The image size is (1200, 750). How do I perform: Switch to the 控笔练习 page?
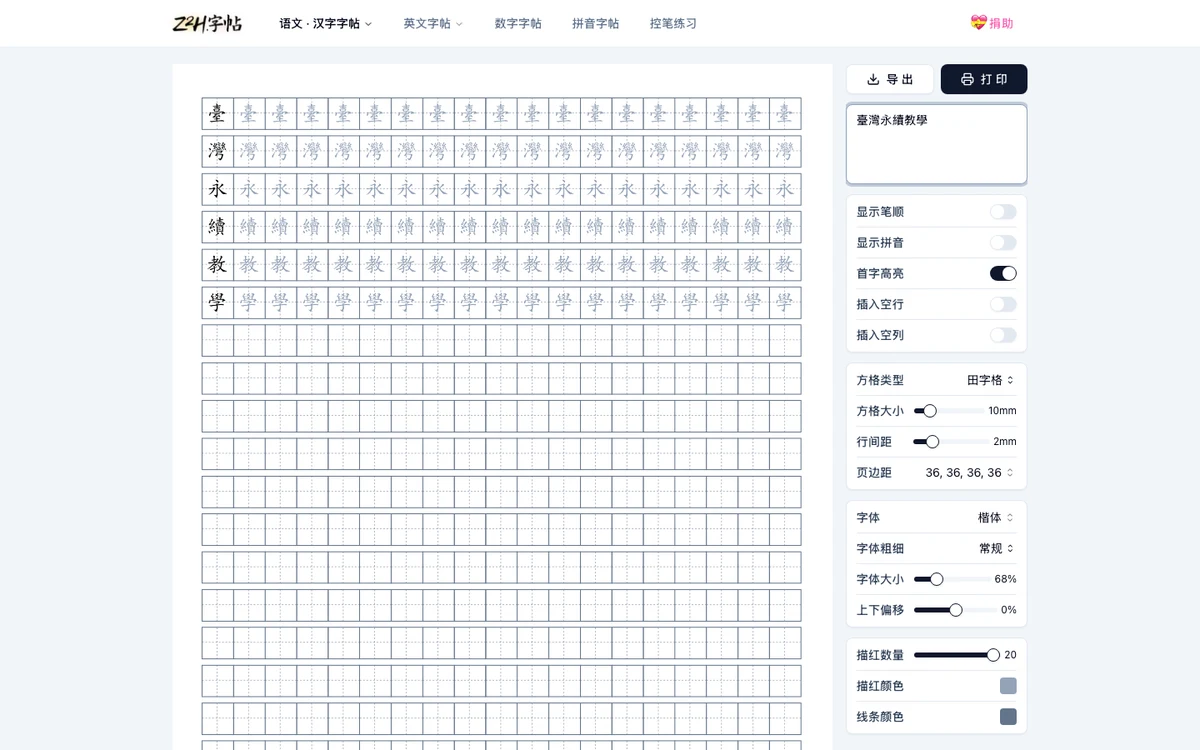(x=673, y=23)
